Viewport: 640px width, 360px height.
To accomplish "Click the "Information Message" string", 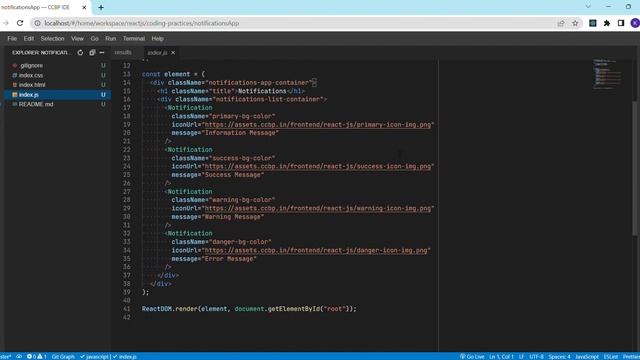I will (240, 133).
